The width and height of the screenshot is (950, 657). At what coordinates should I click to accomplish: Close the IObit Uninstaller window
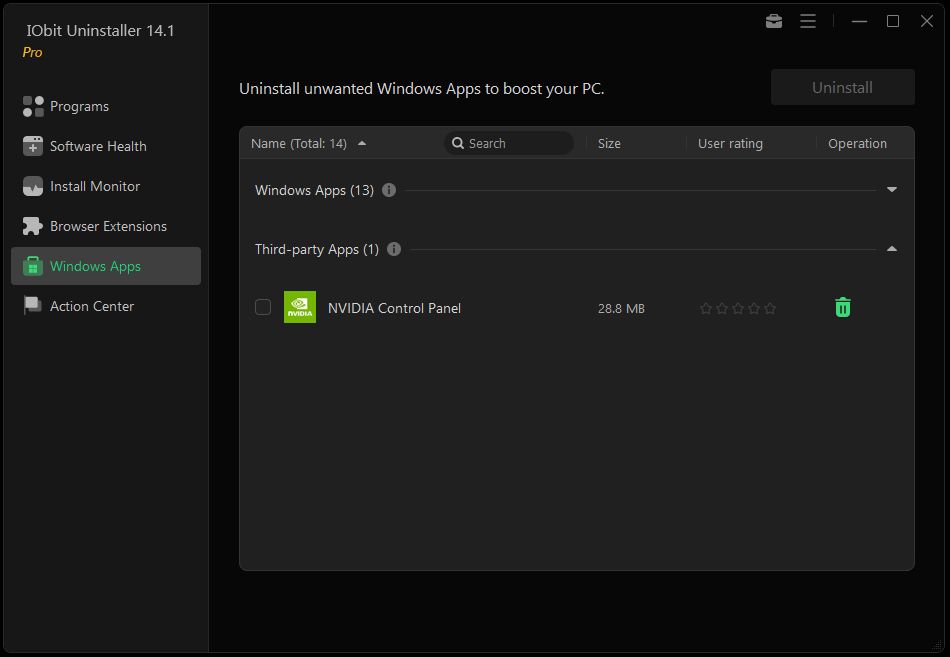coord(926,21)
